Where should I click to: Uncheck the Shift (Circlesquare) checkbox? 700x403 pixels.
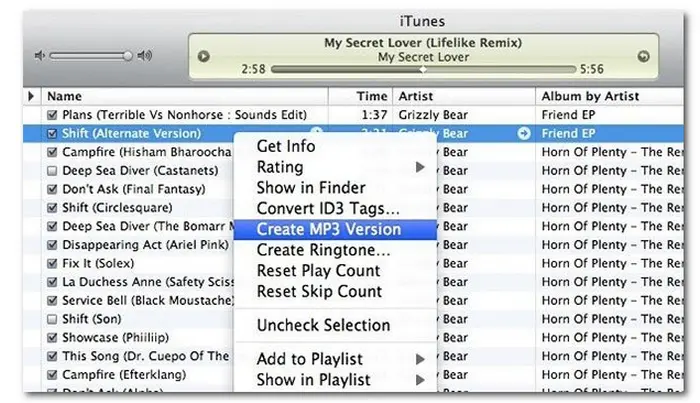click(52, 208)
